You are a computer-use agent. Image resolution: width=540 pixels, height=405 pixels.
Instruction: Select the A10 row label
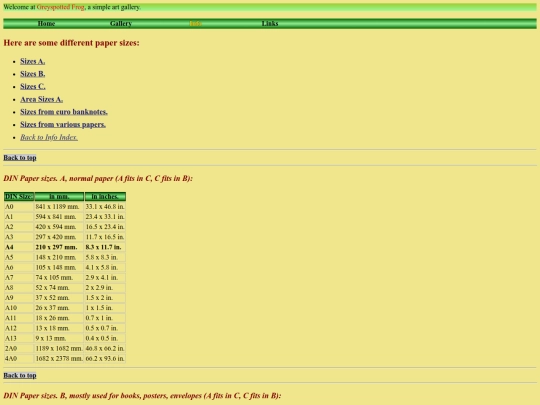coord(19,308)
